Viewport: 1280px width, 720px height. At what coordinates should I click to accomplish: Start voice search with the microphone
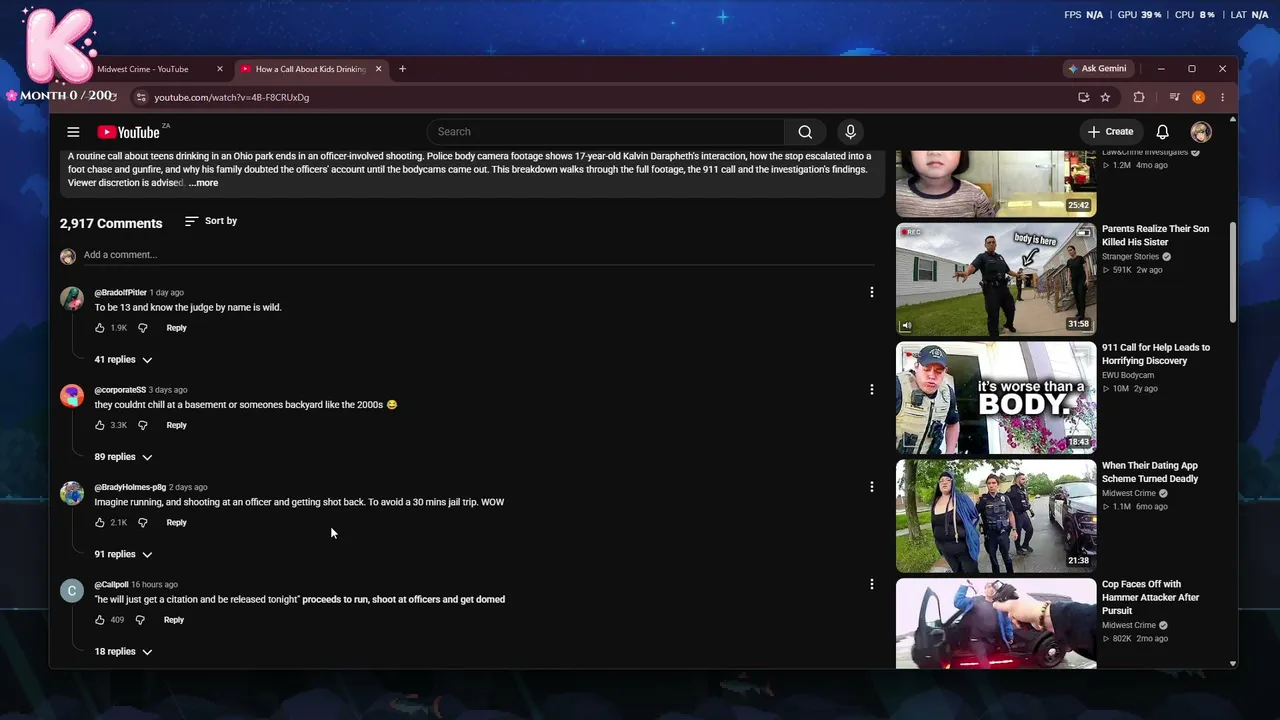(x=851, y=132)
